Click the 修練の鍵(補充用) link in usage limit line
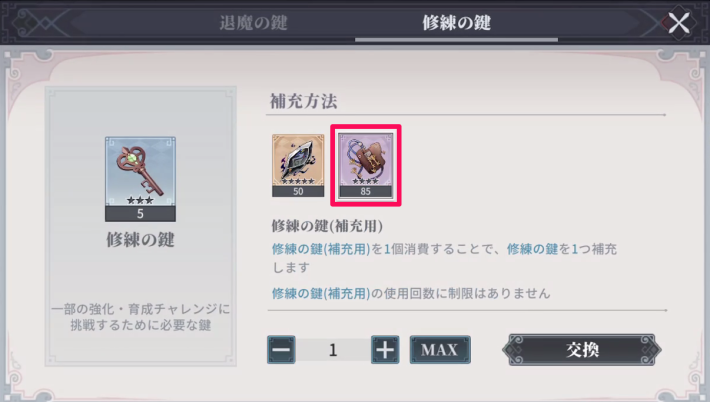The width and height of the screenshot is (710, 402). 321,293
